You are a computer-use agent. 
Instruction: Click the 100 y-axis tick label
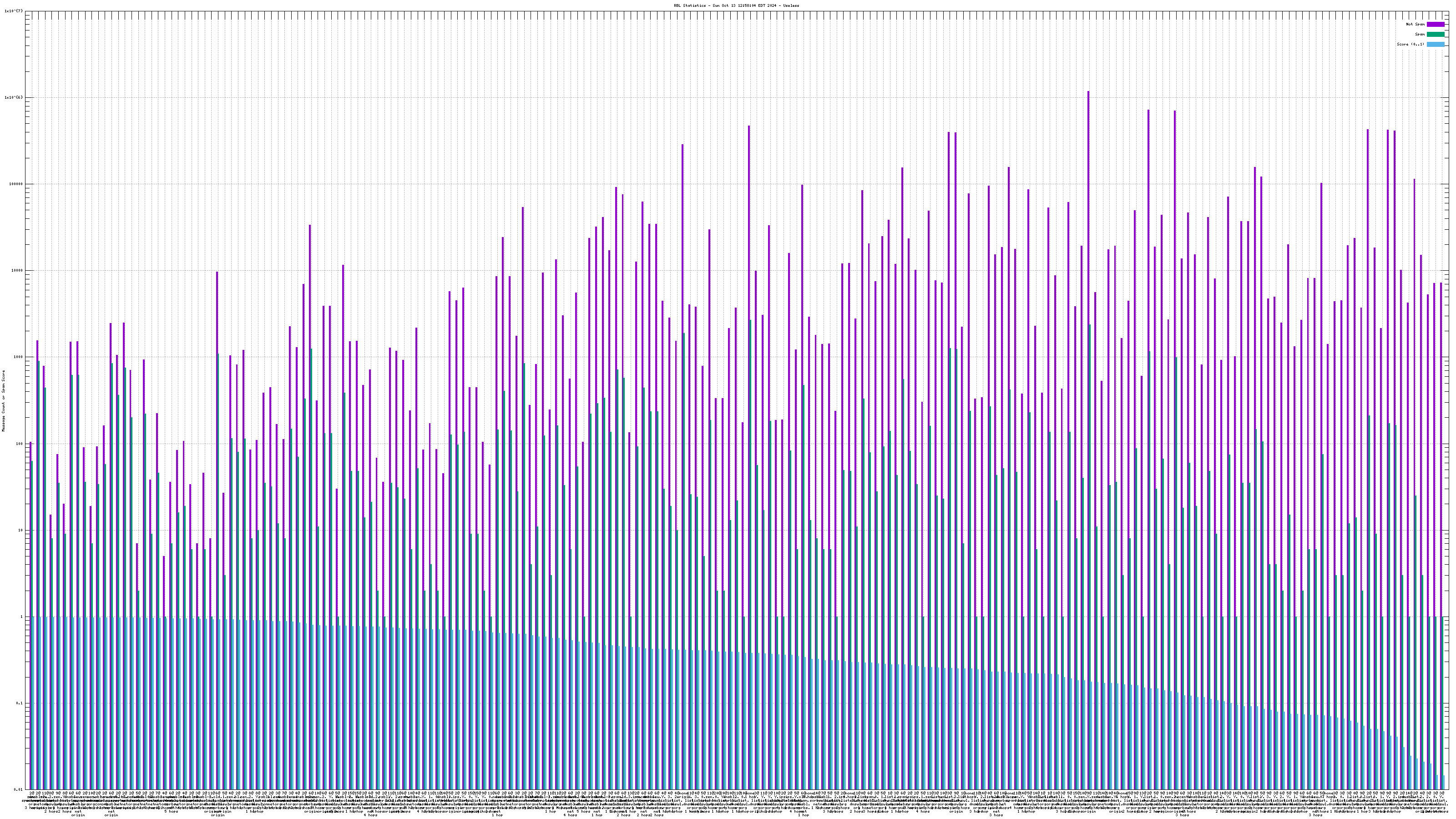(19, 444)
